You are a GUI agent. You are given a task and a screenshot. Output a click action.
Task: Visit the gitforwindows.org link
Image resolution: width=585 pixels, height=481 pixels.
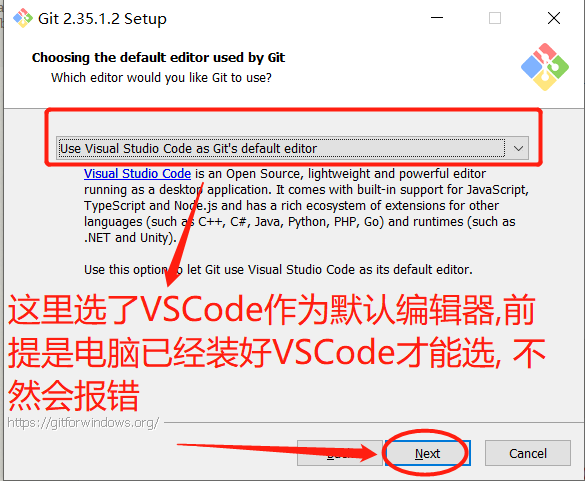83,423
